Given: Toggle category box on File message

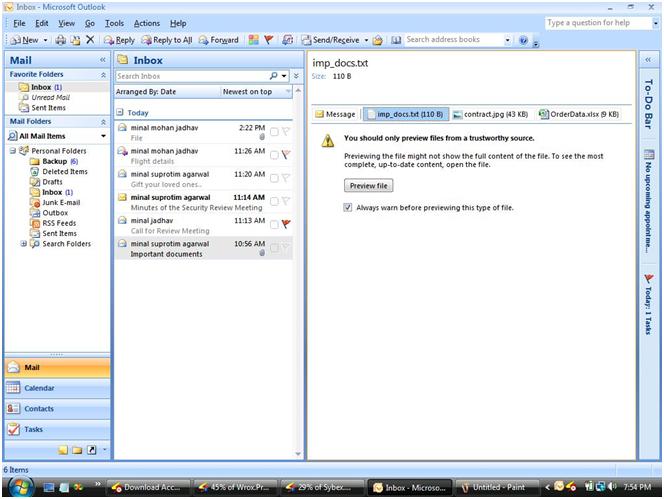Looking at the screenshot, I should 274,132.
